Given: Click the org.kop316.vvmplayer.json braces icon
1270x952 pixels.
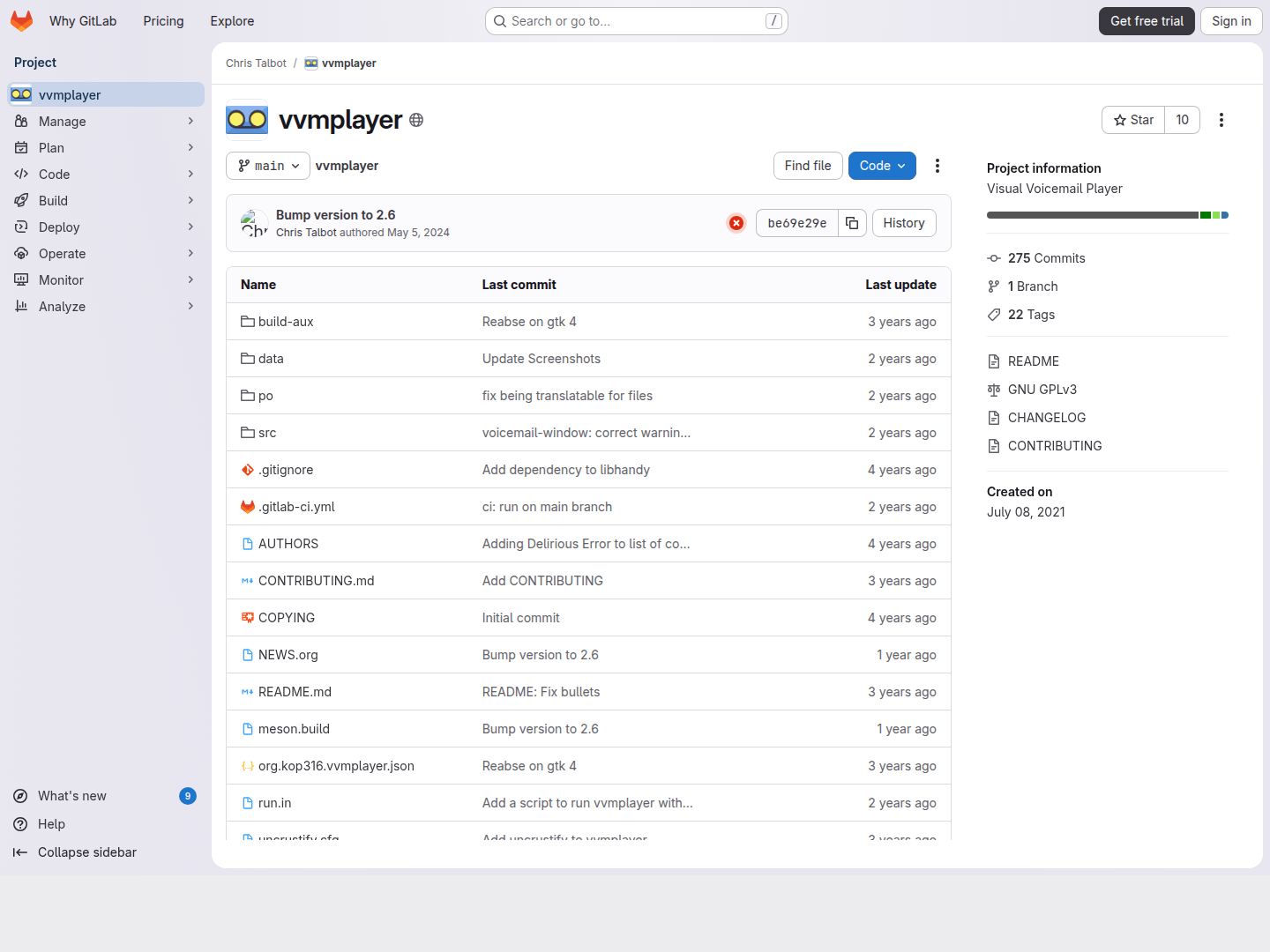Looking at the screenshot, I should (x=248, y=766).
